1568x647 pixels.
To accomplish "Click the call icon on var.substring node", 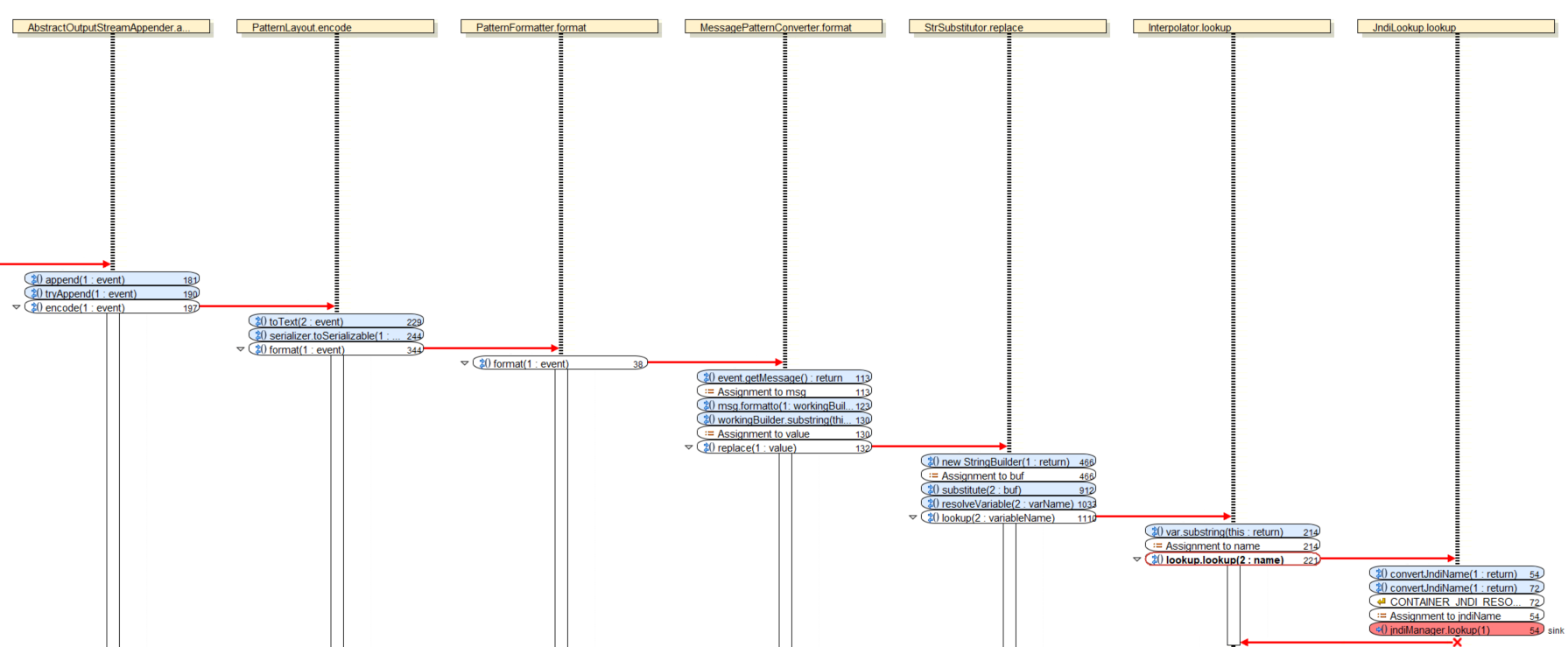I will click(x=1157, y=532).
